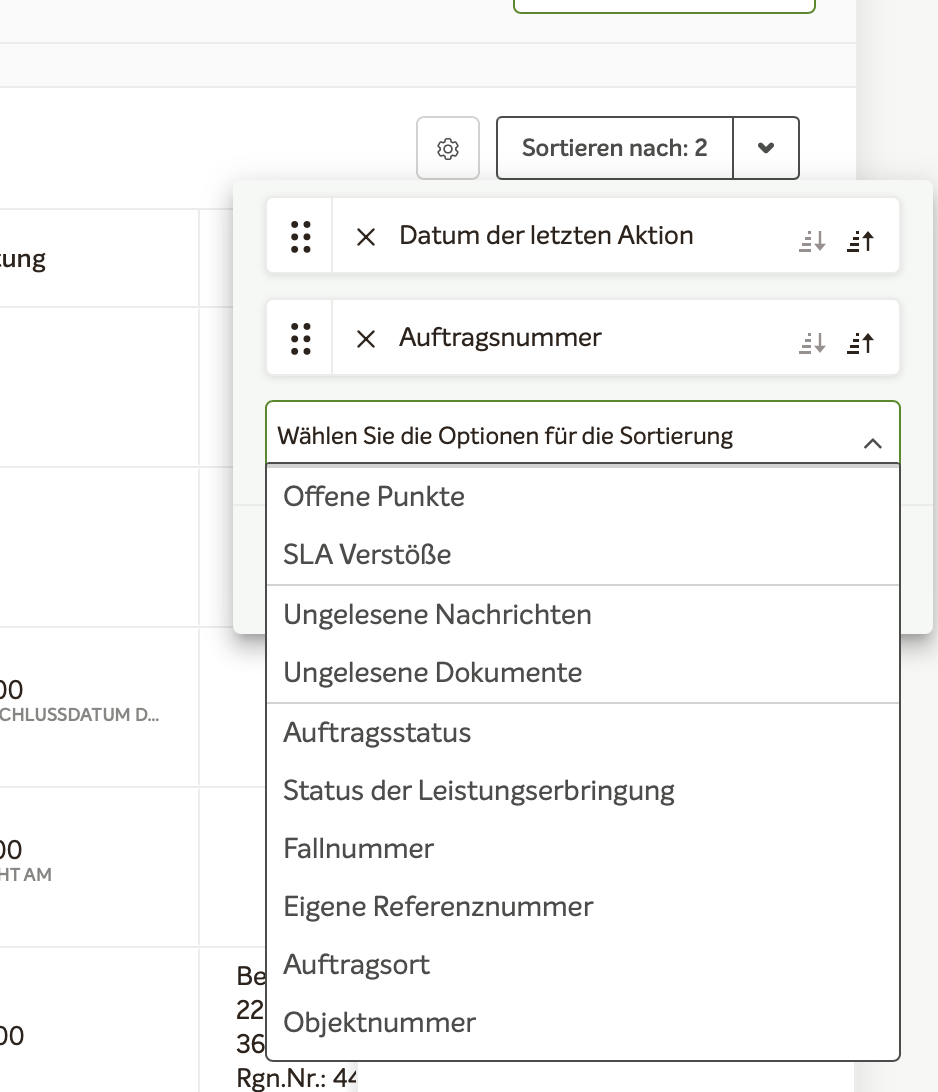Click the 'Auftragsnummer' sort label

click(x=500, y=338)
